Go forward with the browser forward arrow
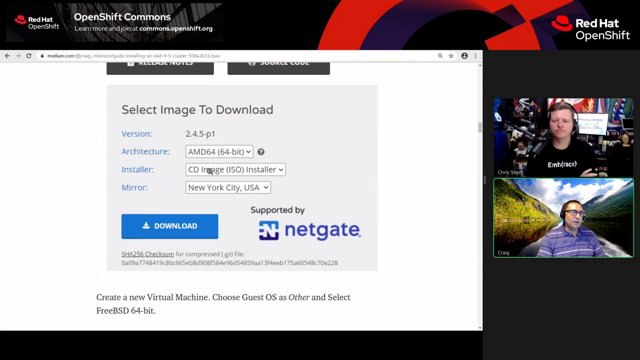640x360 pixels. click(18, 56)
